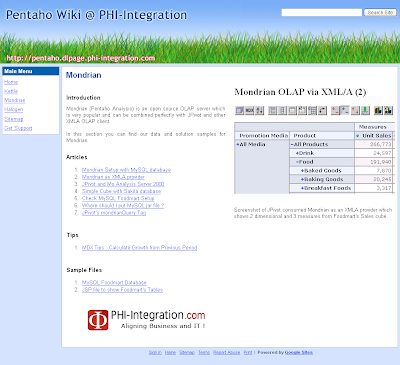Open Home in the Main Menu
This screenshot has height=365, width=400.
(x=11, y=82)
